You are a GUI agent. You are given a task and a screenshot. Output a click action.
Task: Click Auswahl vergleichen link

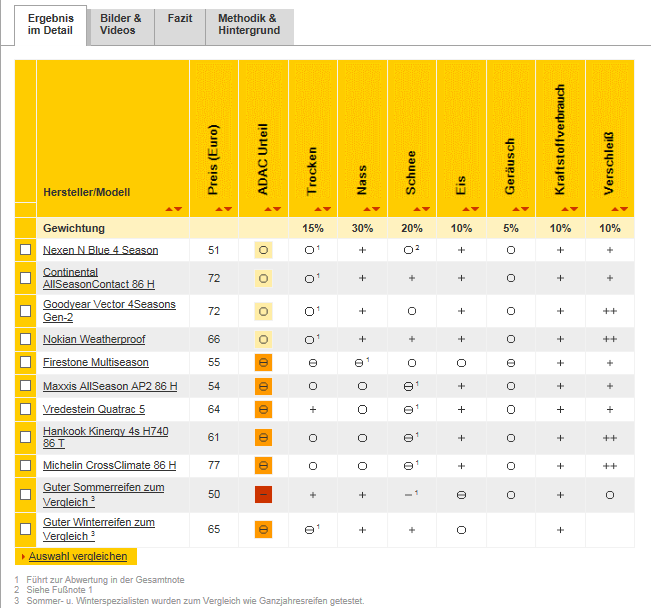click(x=78, y=556)
